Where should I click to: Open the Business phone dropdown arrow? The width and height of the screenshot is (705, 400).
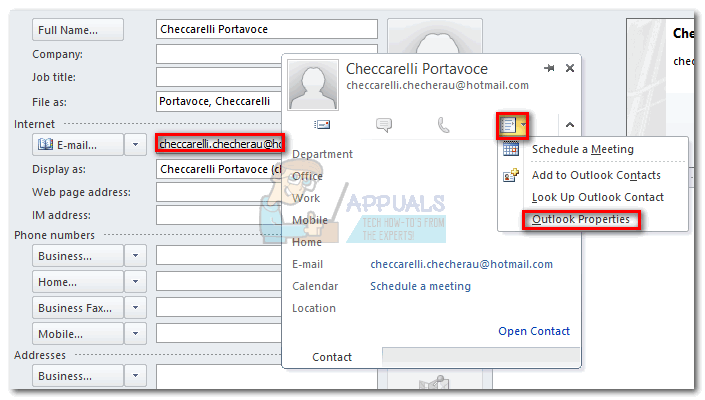point(135,256)
